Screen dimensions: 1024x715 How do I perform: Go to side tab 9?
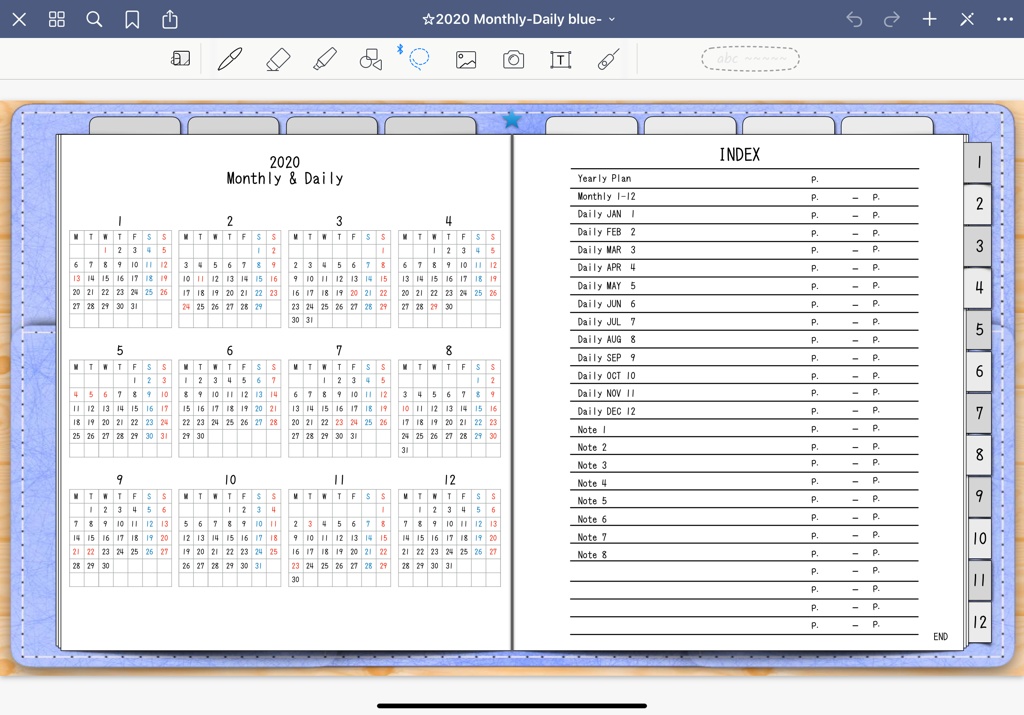click(x=978, y=496)
